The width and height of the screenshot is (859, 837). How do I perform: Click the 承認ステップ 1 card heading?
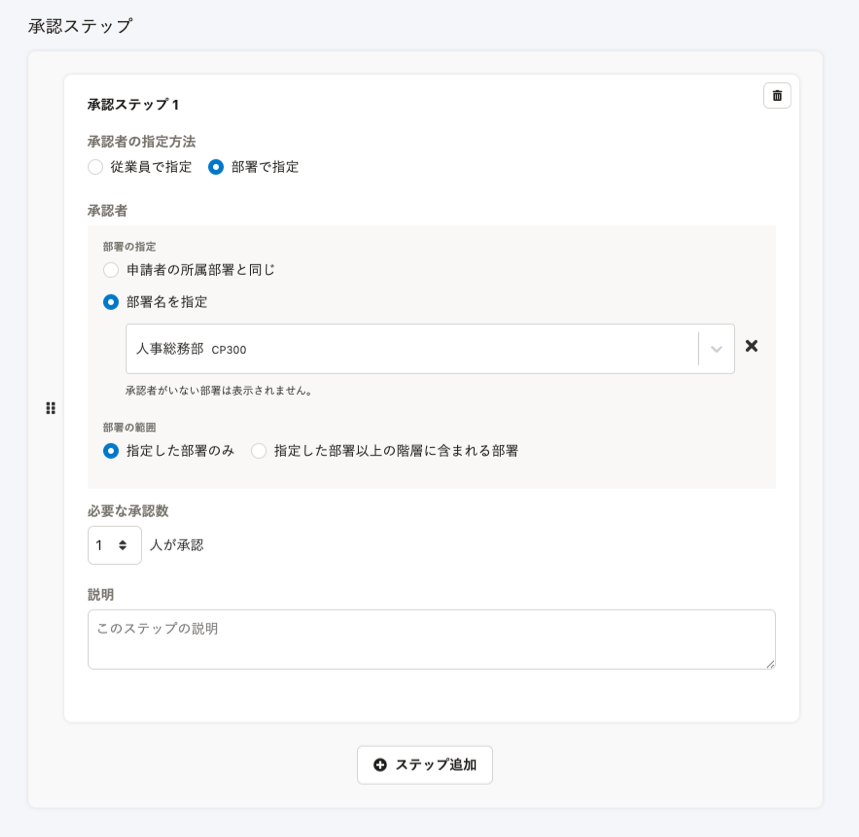pyautogui.click(x=133, y=105)
